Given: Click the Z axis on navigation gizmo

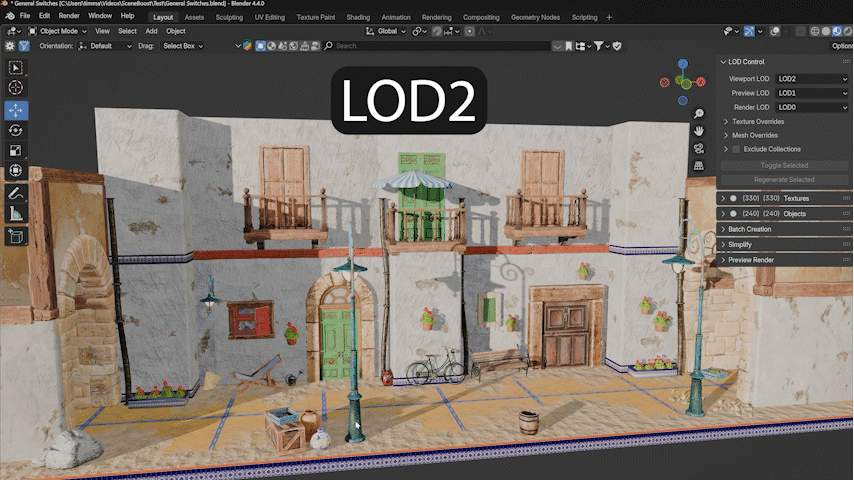Looking at the screenshot, I should [682, 62].
